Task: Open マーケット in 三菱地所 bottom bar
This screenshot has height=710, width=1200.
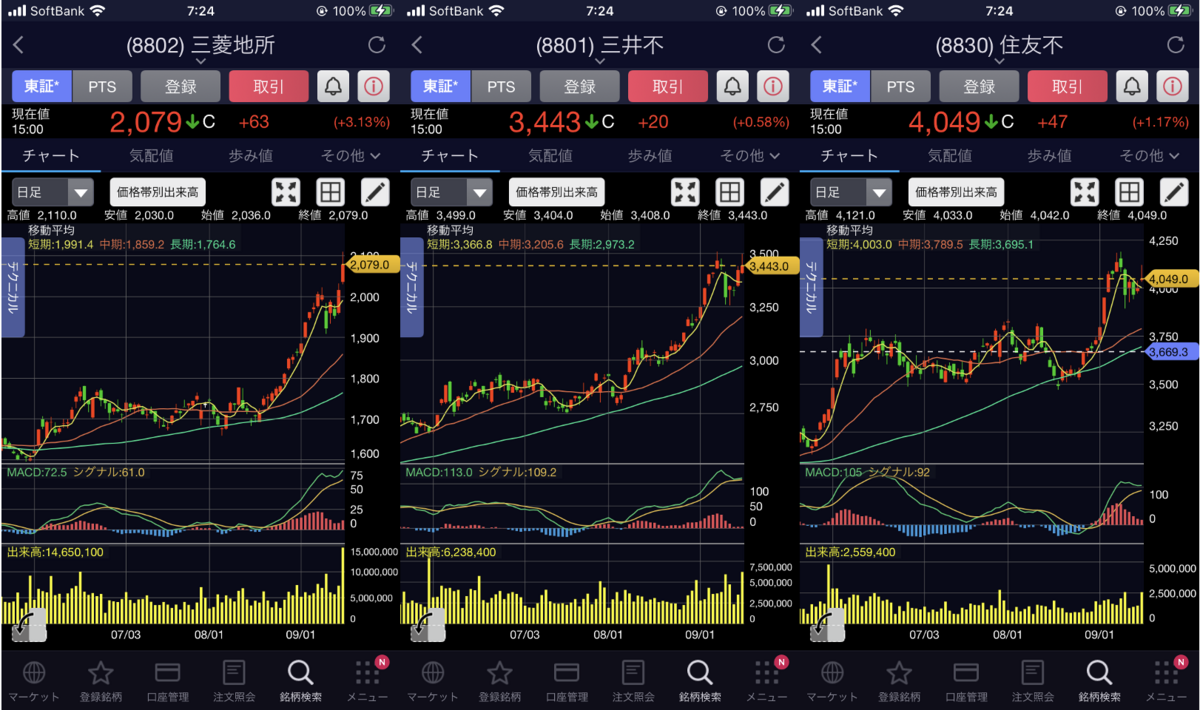Action: 33,681
